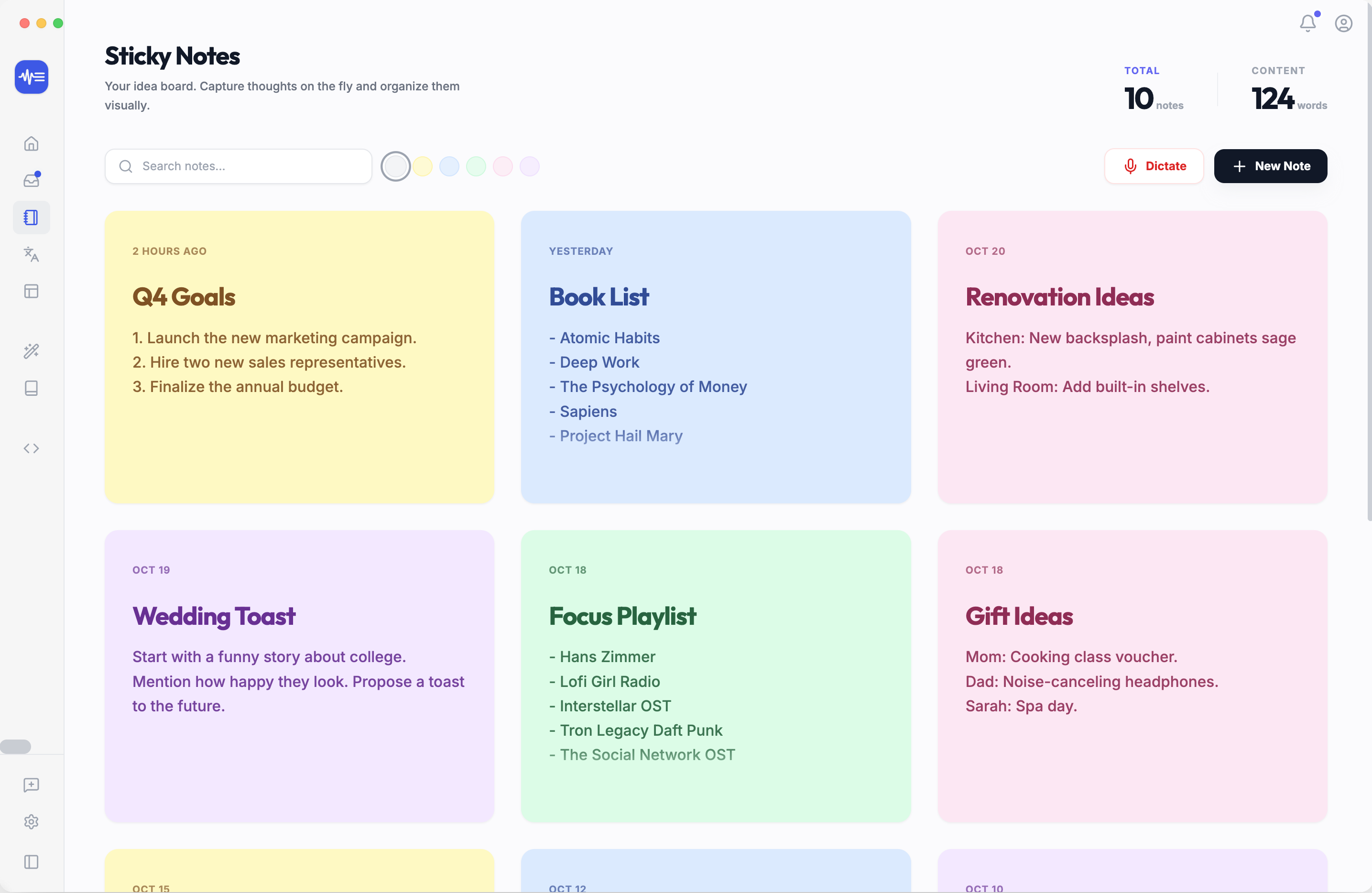Create a note with New Note
The image size is (1372, 893).
[x=1271, y=166]
